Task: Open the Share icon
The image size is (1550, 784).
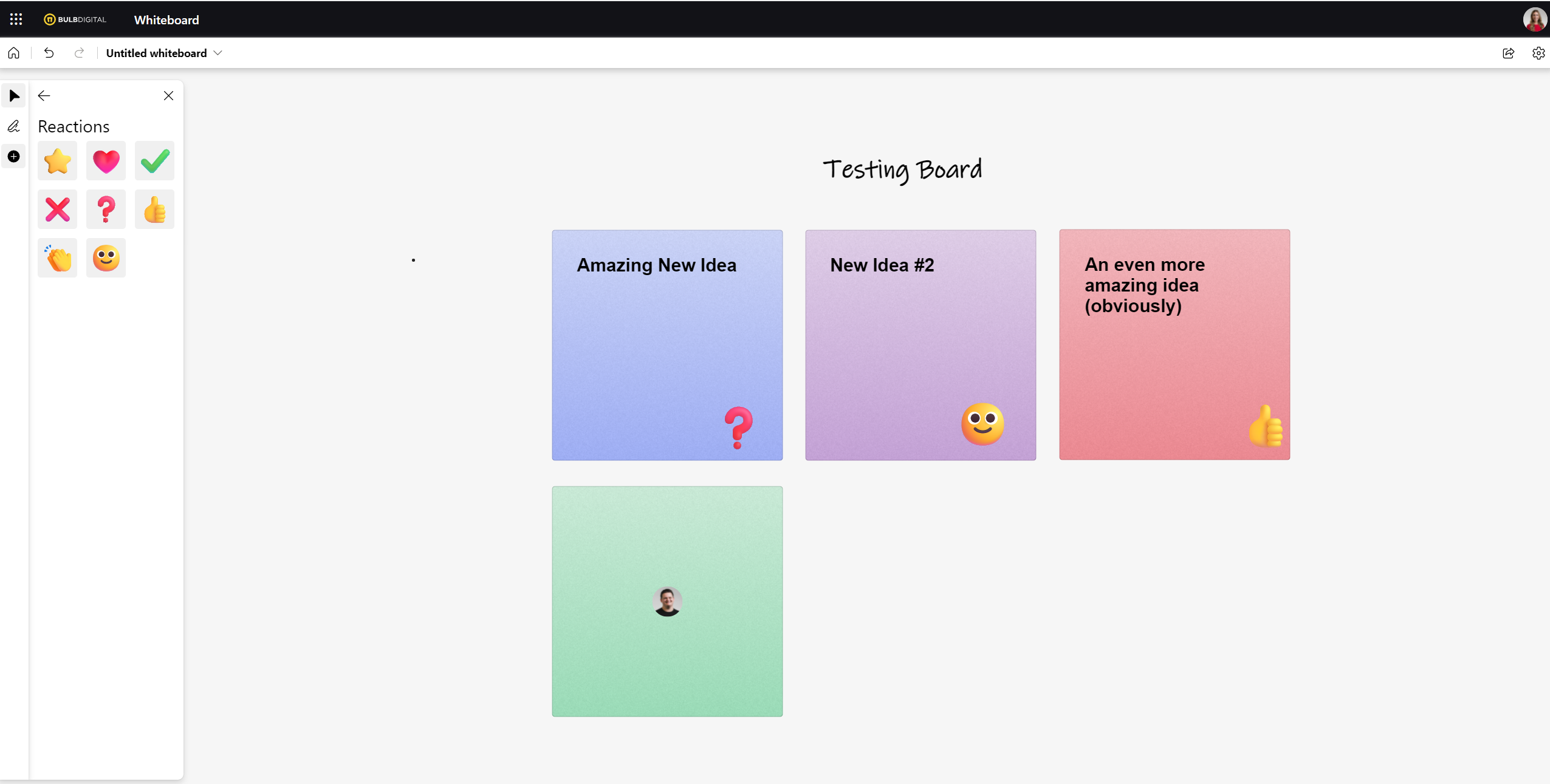Action: click(x=1508, y=53)
